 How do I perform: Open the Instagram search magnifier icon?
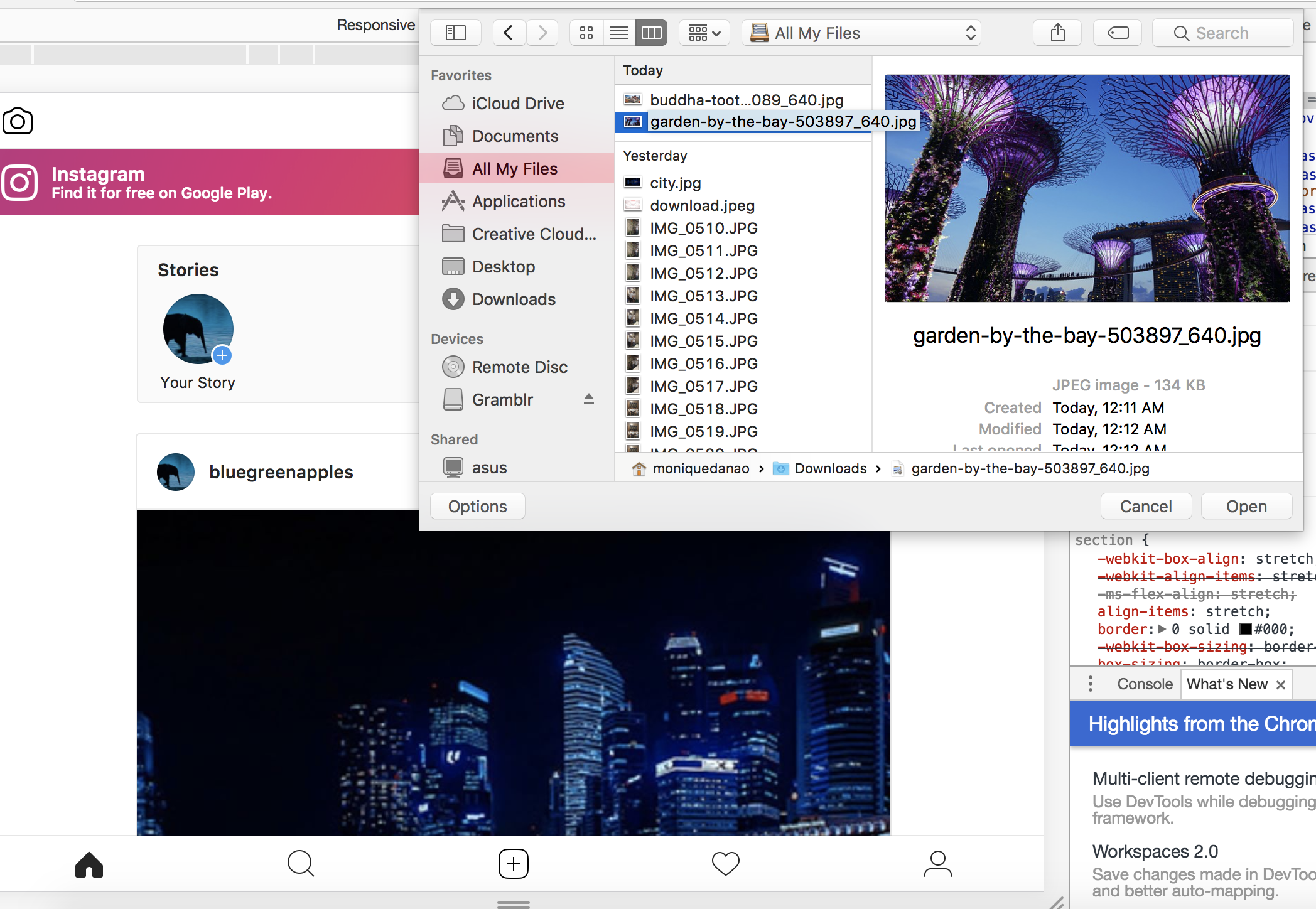pyautogui.click(x=301, y=864)
